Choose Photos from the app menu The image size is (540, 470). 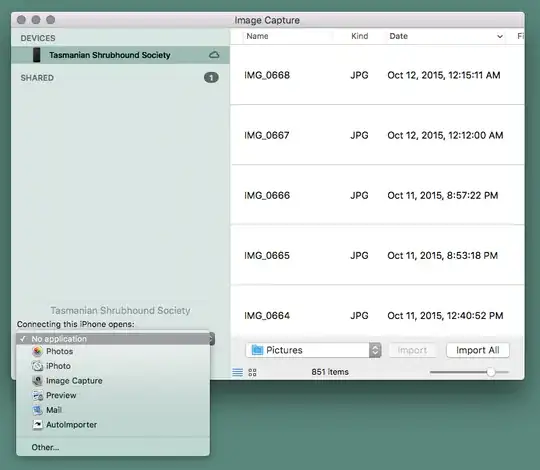113,351
